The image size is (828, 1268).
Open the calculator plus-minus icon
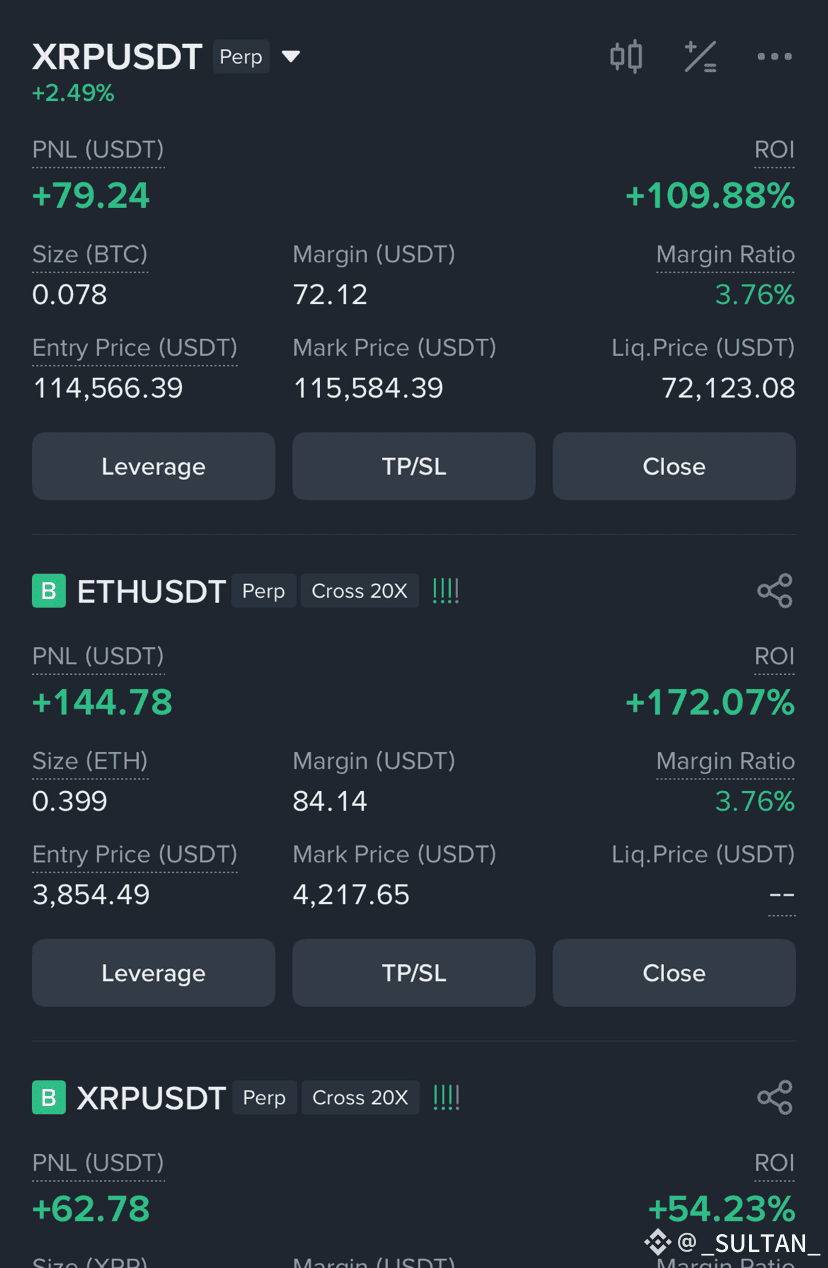[700, 57]
